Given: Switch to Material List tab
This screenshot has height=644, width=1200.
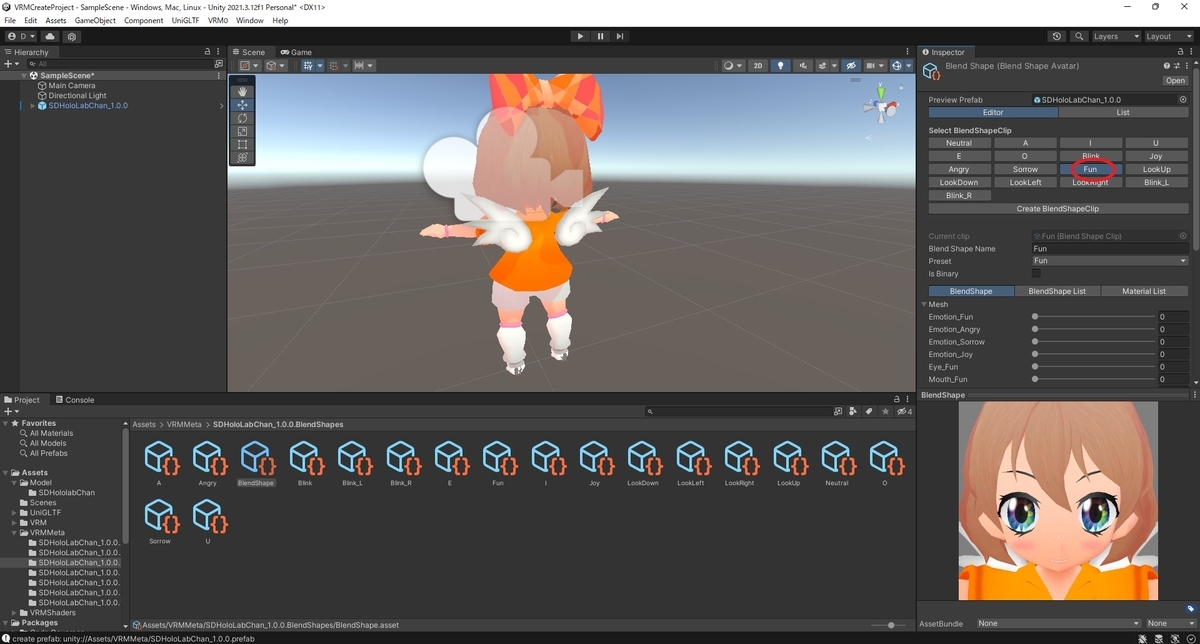Looking at the screenshot, I should point(1144,291).
